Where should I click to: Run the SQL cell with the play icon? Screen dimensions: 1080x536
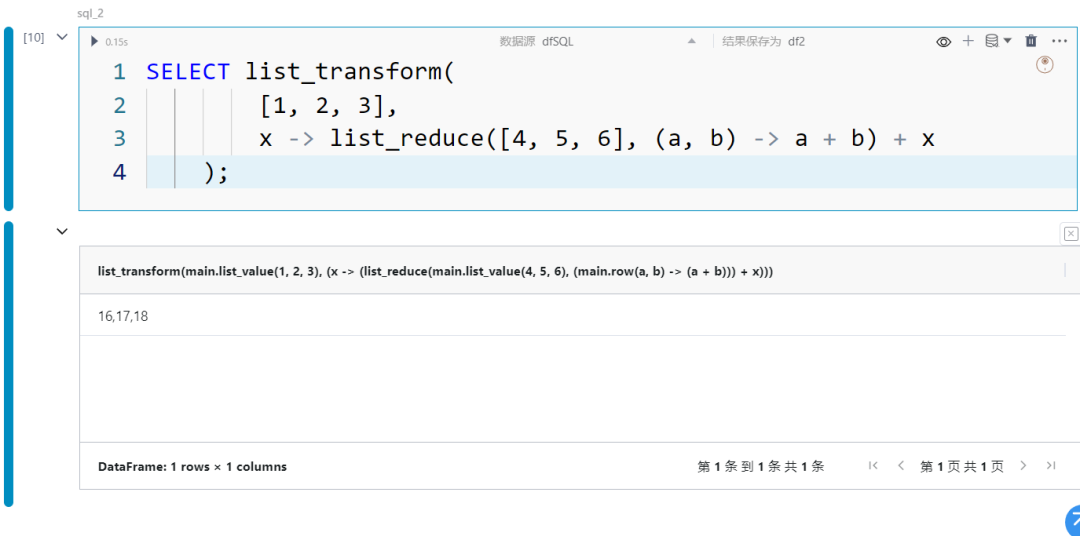point(94,41)
